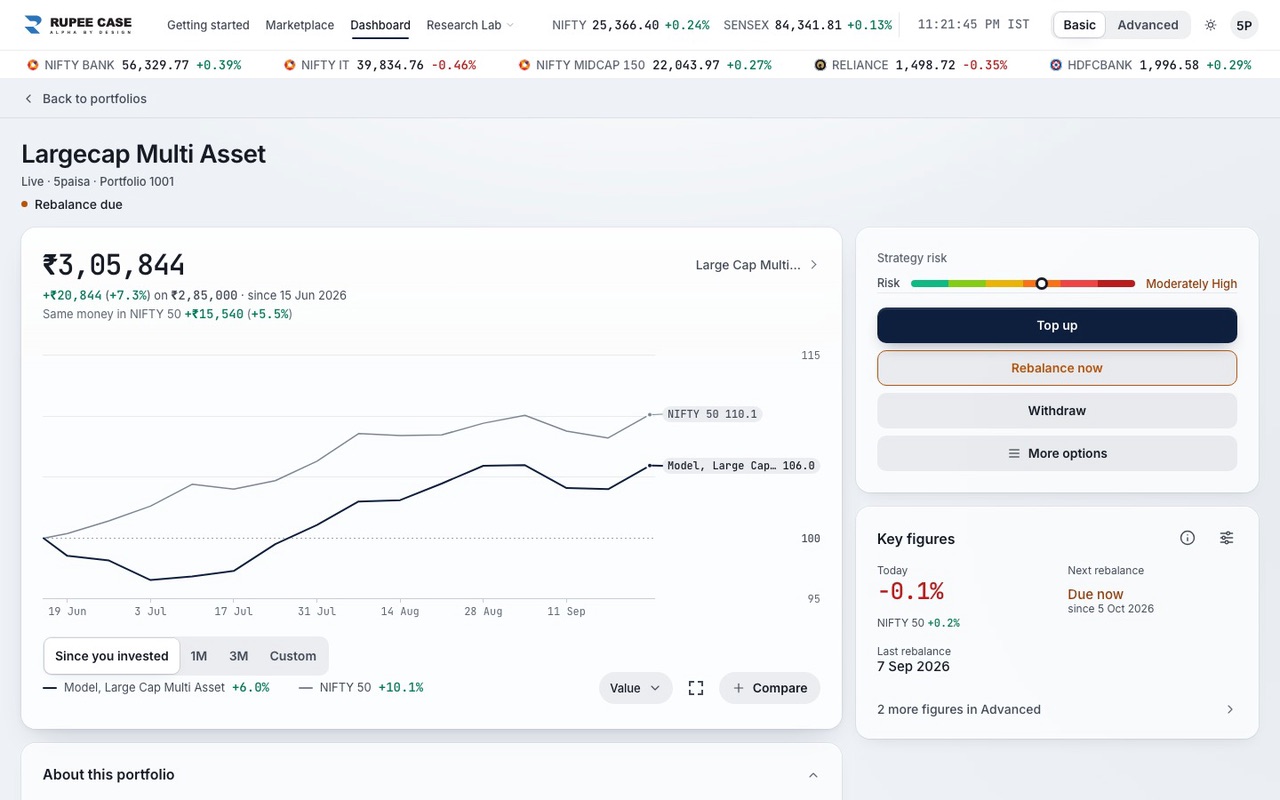Switch to Basic mode
Viewport: 1280px width, 800px height.
pos(1079,25)
